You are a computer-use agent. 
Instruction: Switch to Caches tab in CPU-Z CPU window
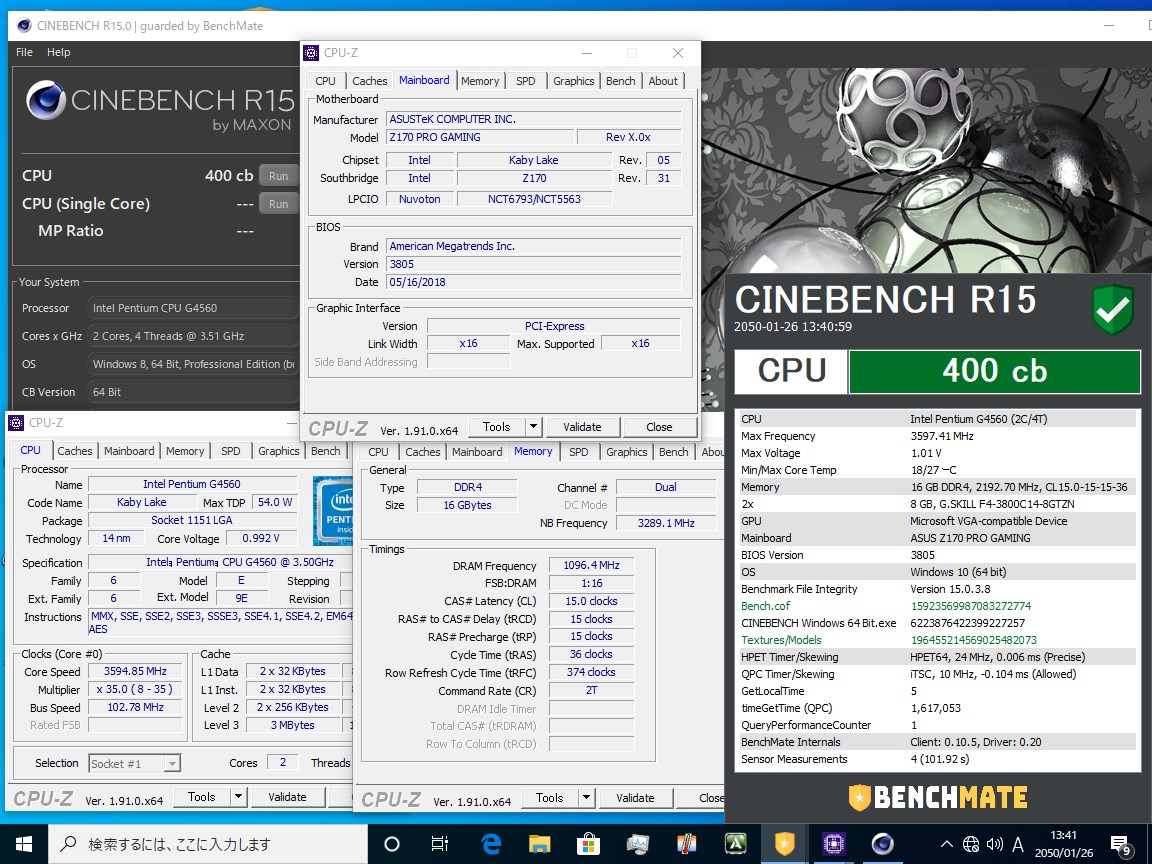coord(75,451)
